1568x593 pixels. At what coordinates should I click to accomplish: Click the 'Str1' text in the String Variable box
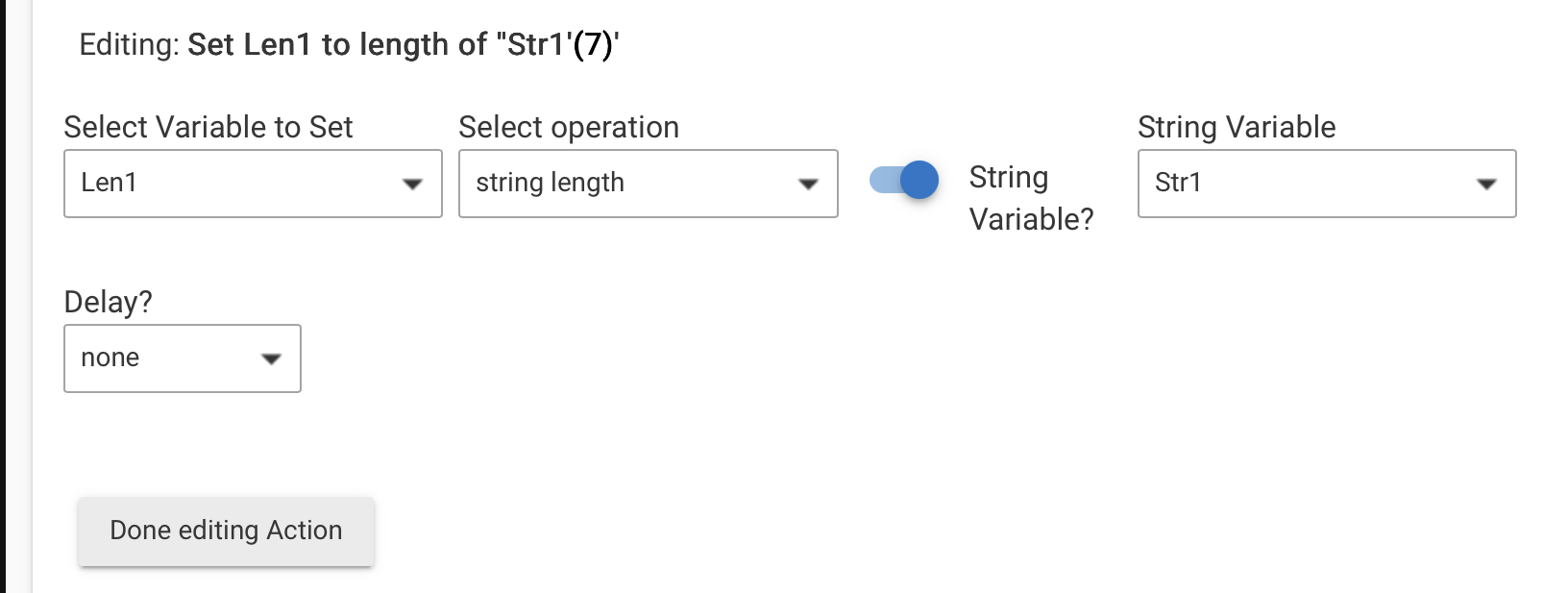(x=1178, y=183)
